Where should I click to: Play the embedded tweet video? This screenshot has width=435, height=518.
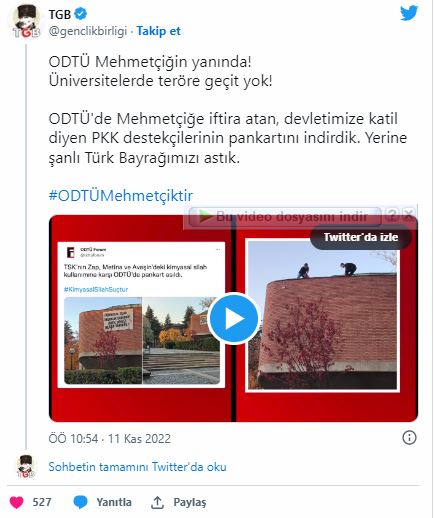pyautogui.click(x=233, y=318)
